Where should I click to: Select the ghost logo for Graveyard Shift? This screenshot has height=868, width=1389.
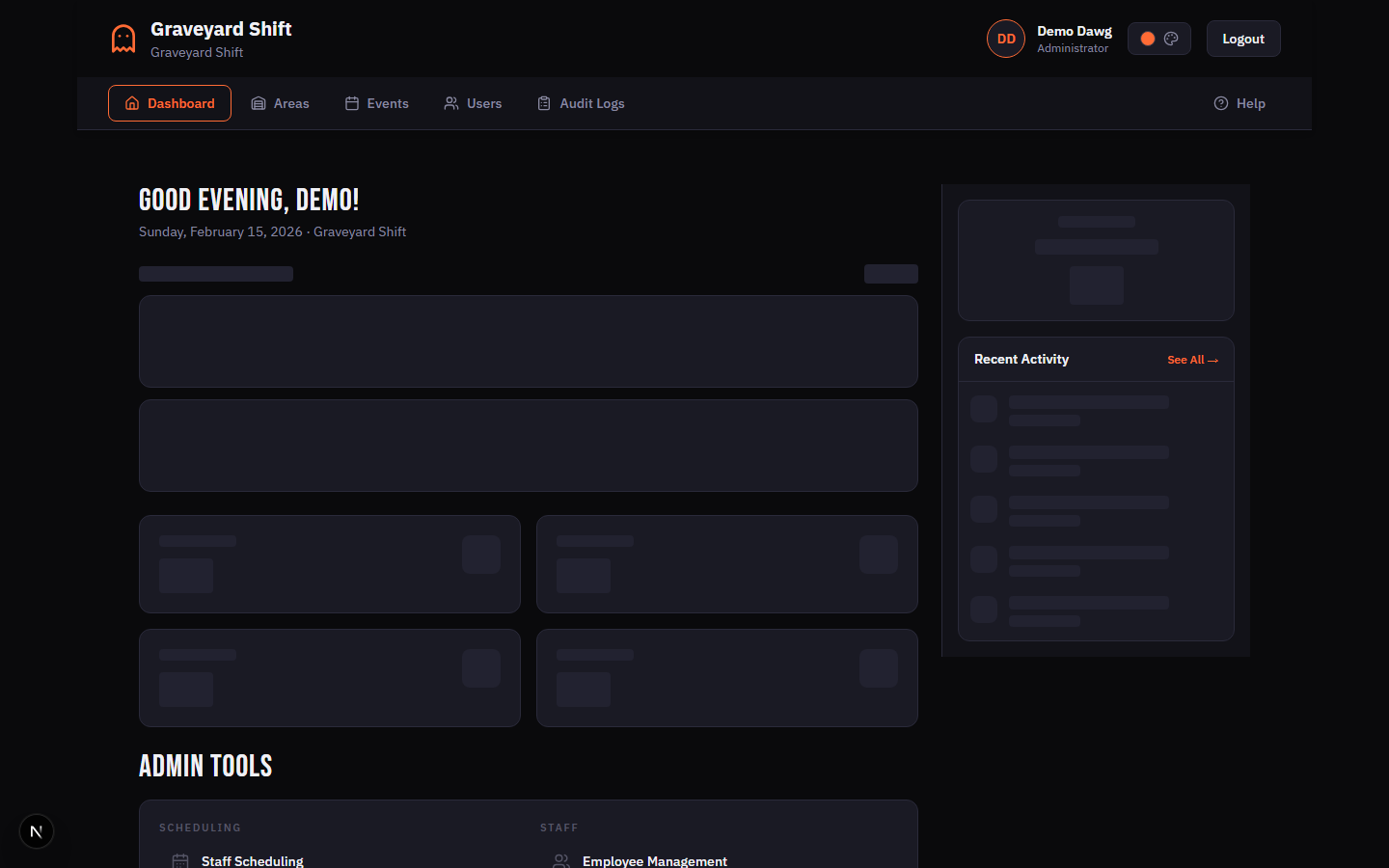coord(123,38)
